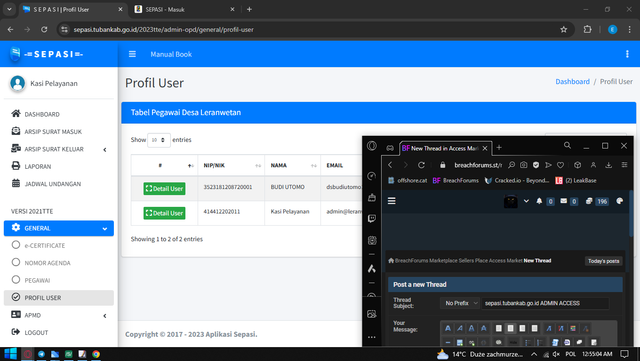The height and width of the screenshot is (361, 640).
Task: Select the New Thread in Access Market Opera tab
Action: point(444,148)
